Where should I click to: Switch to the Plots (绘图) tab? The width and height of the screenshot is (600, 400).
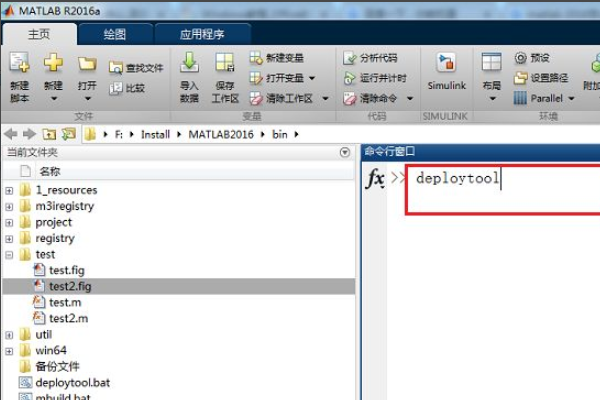[115, 34]
